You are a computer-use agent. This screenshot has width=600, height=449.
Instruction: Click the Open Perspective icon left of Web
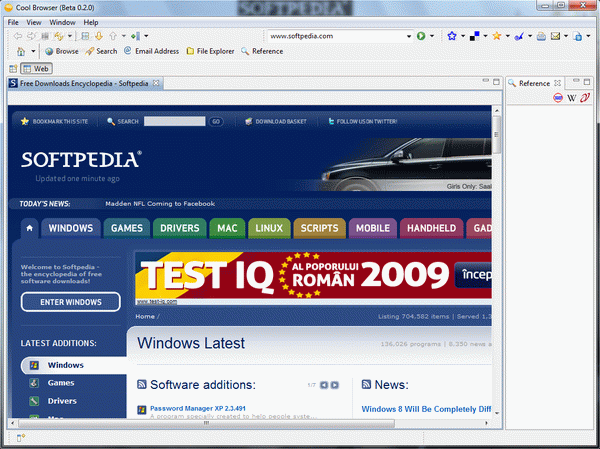13,69
